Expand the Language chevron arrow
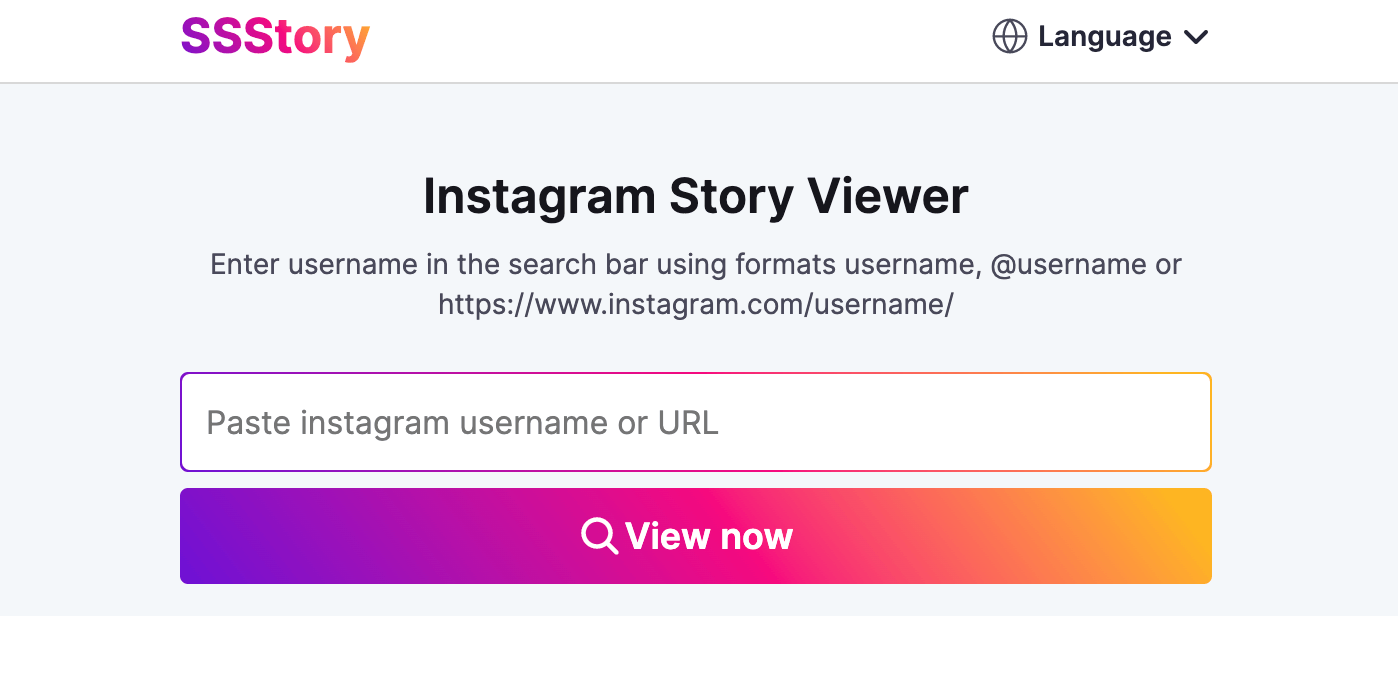1398x684 pixels. [x=1196, y=38]
